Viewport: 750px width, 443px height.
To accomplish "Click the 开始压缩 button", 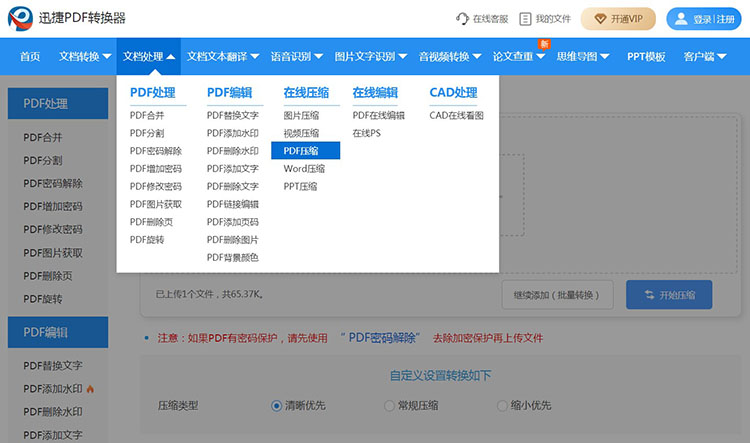I will click(x=669, y=295).
